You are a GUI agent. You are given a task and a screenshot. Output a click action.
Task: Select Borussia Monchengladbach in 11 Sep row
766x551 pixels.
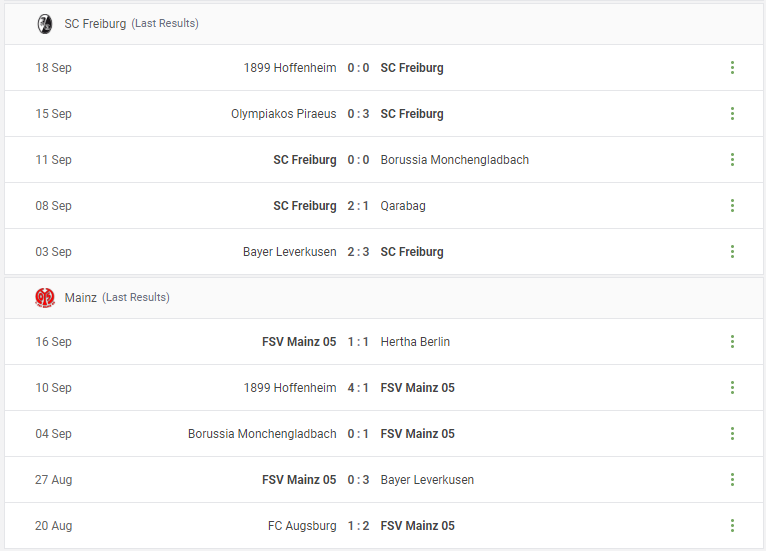pos(454,160)
